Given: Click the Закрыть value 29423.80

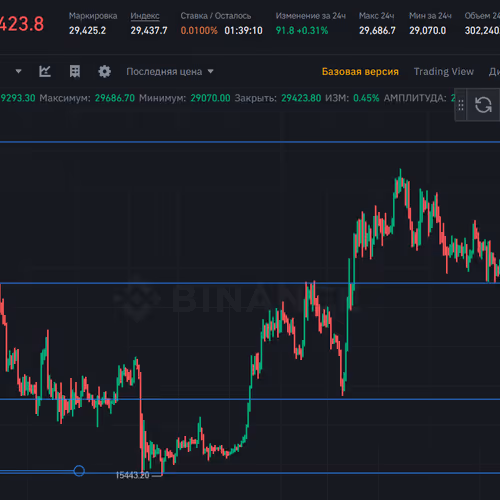Looking at the screenshot, I should [x=301, y=98].
